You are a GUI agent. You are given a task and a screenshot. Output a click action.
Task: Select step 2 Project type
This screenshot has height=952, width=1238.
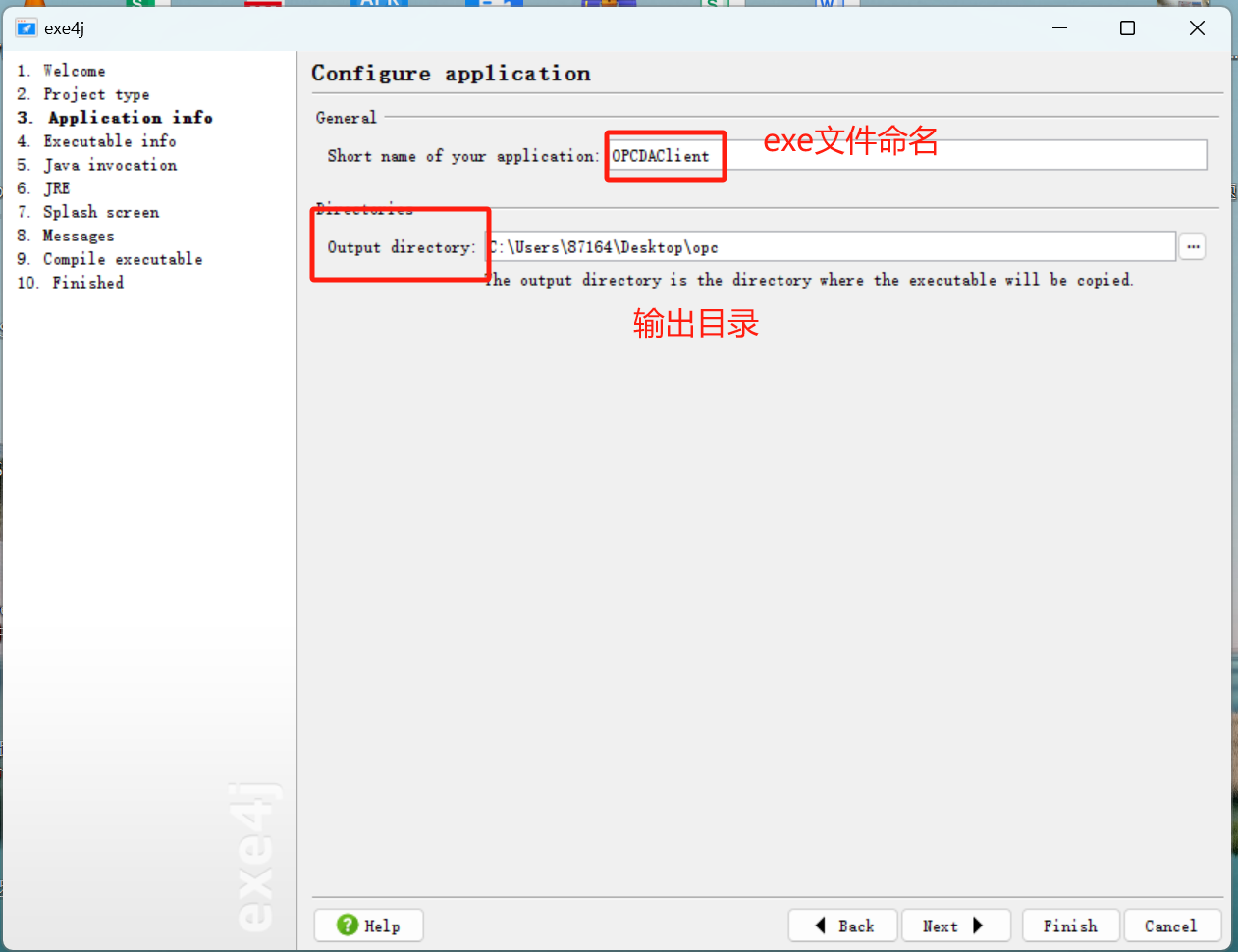tap(83, 94)
